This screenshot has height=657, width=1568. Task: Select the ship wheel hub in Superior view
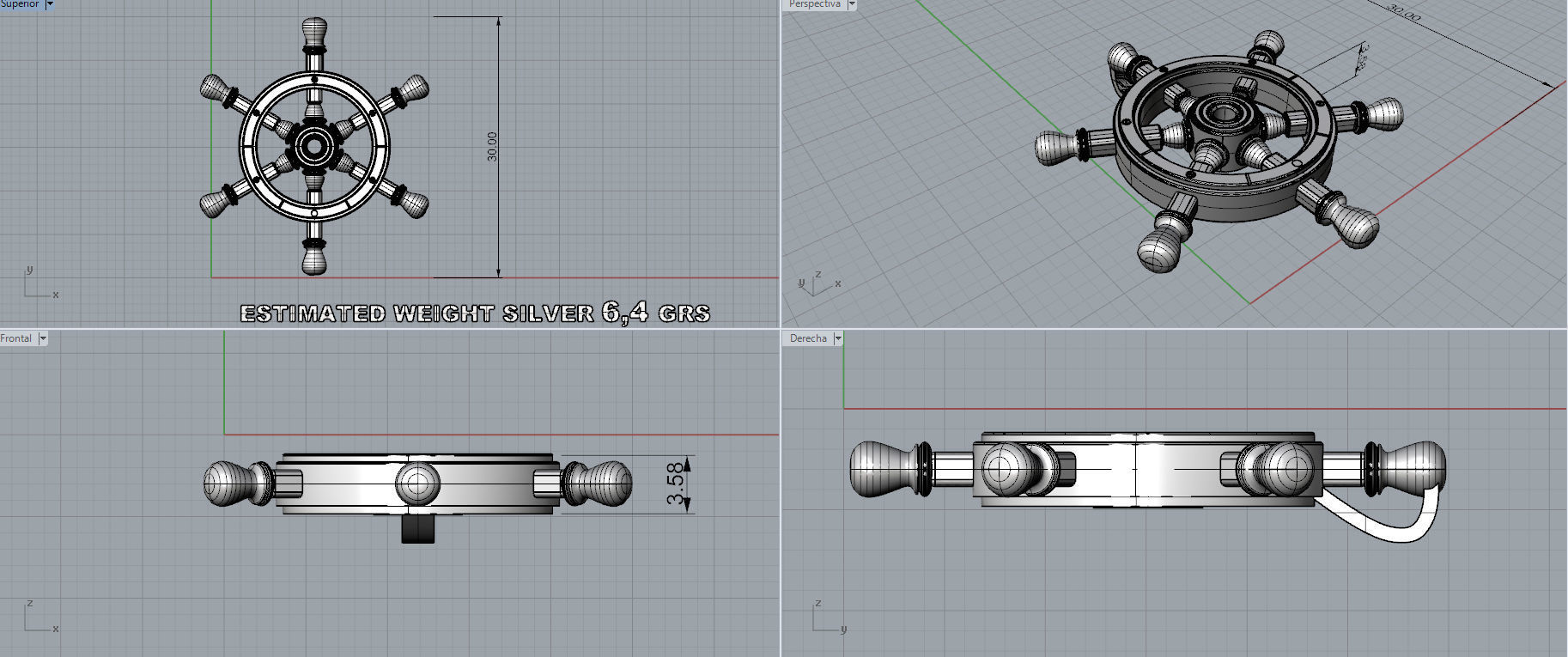[x=314, y=147]
